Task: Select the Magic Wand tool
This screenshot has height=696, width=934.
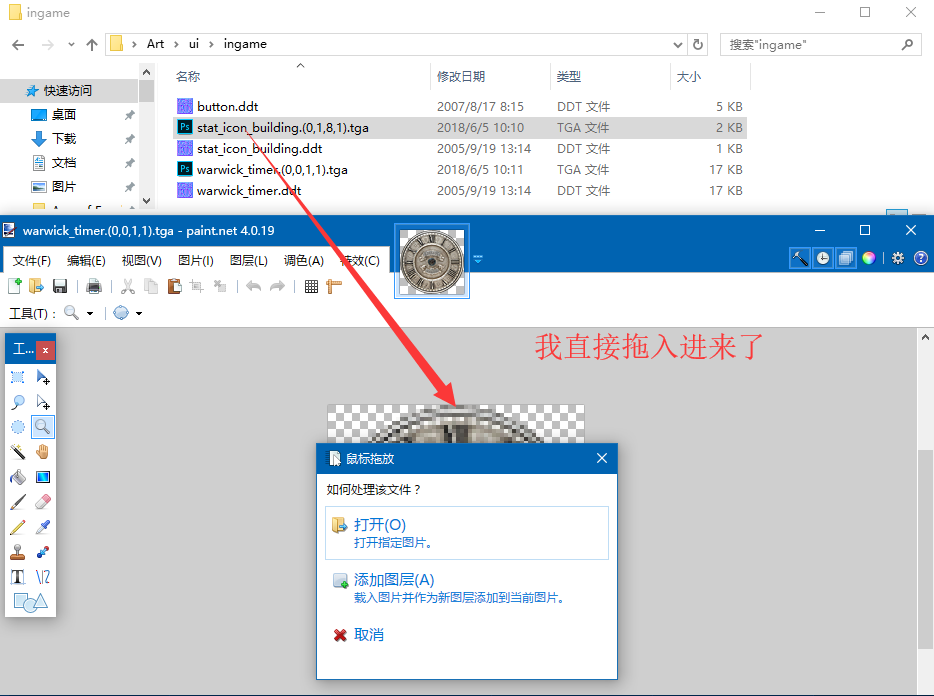Action: (x=18, y=452)
